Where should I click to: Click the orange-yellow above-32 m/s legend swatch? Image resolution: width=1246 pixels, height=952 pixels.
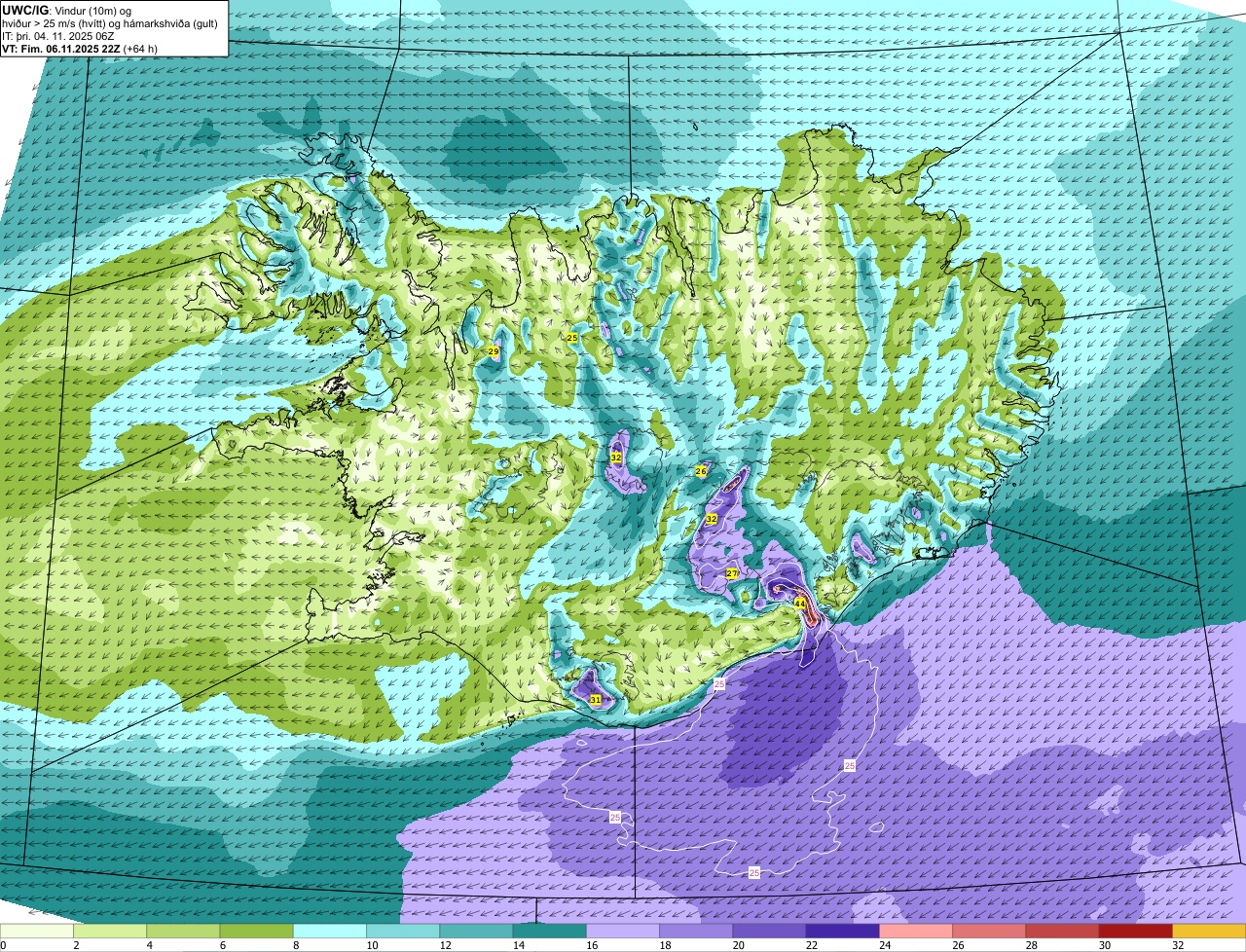pos(1209,932)
